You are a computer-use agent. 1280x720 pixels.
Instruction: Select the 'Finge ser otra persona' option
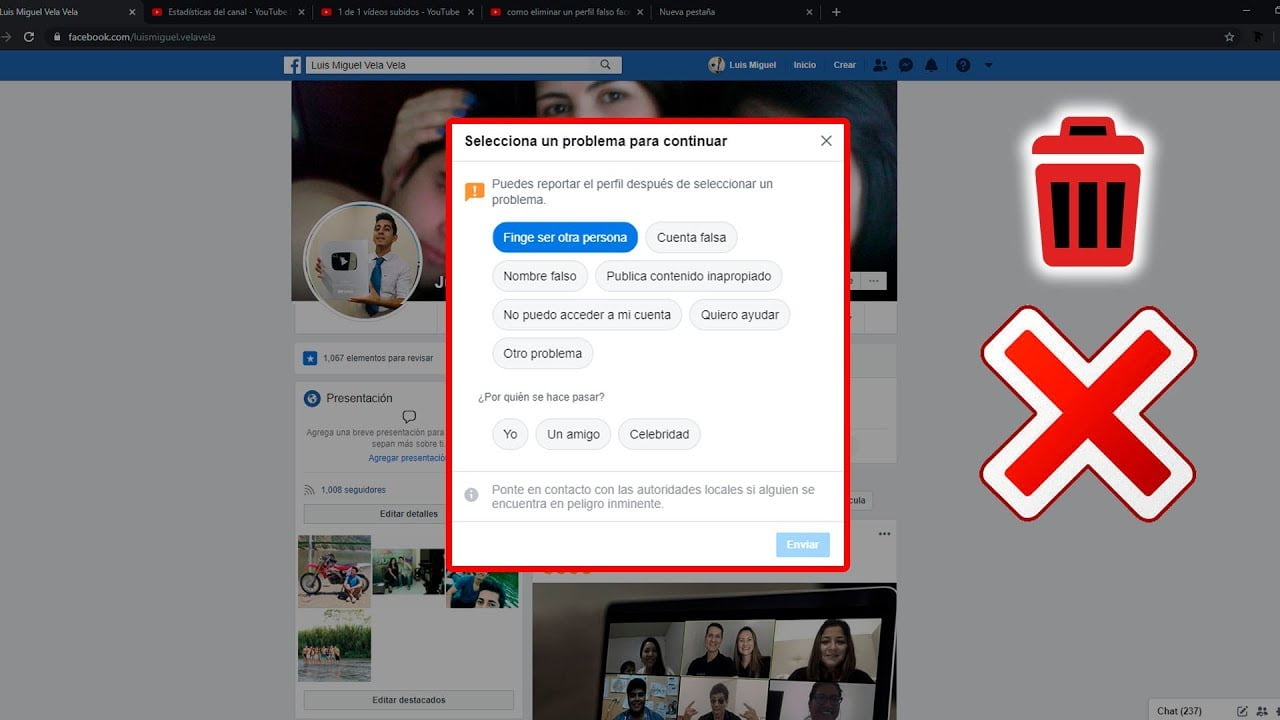point(565,238)
